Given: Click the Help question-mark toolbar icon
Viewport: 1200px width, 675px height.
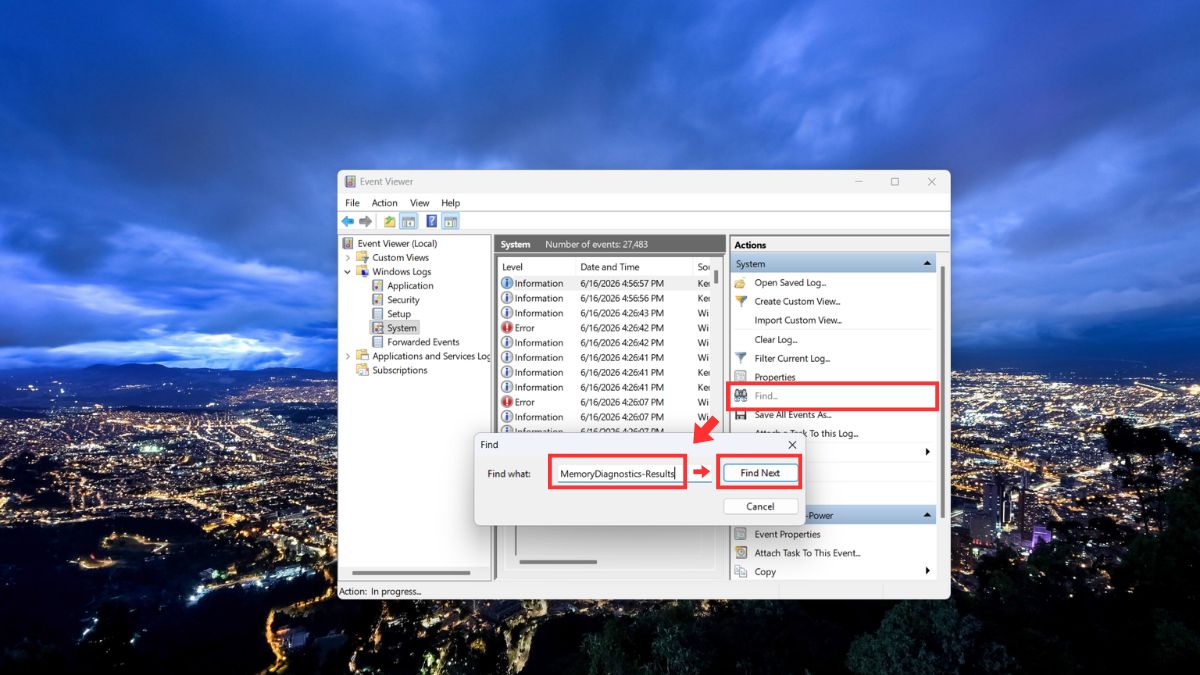Looking at the screenshot, I should [x=431, y=222].
